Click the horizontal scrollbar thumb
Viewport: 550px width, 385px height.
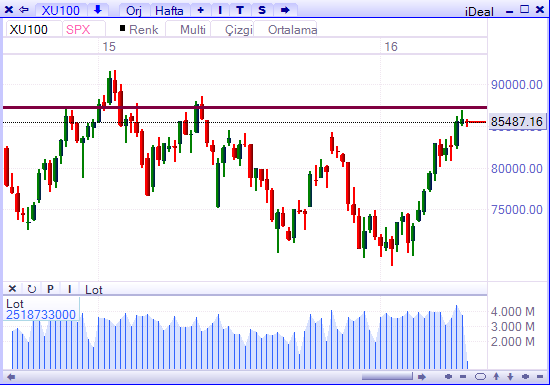[x=387, y=377]
